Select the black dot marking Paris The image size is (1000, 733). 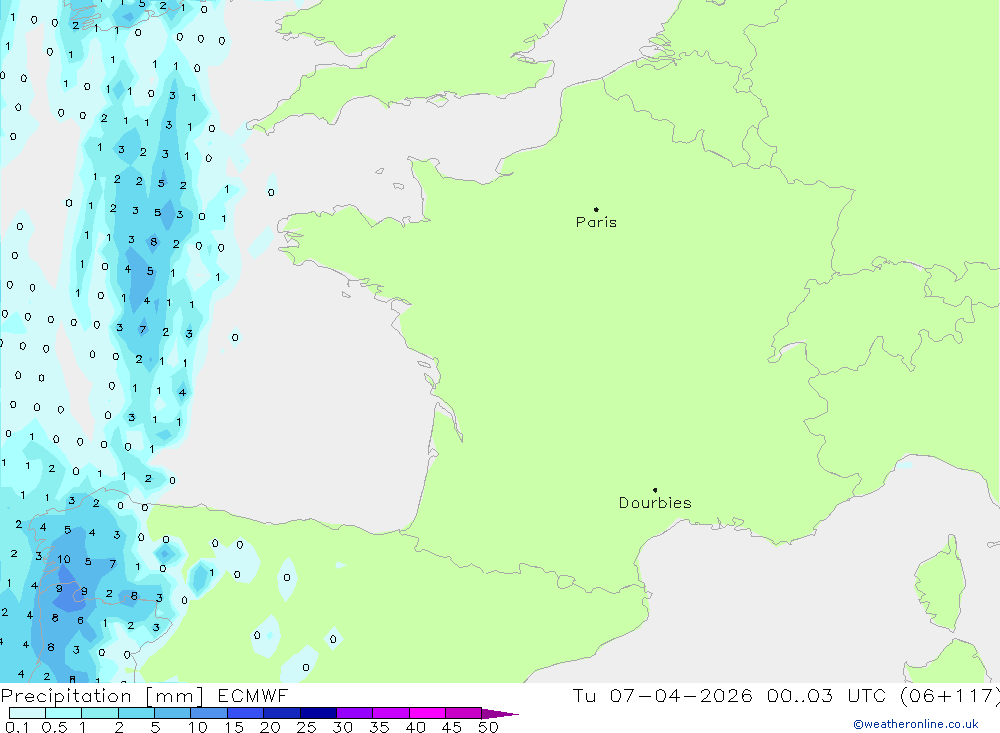pyautogui.click(x=596, y=209)
